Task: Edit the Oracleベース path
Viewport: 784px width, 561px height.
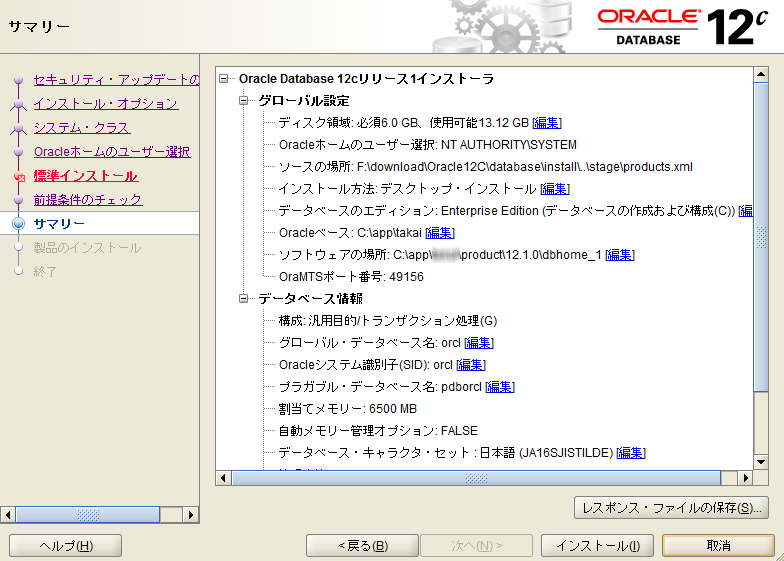Action: (440, 233)
